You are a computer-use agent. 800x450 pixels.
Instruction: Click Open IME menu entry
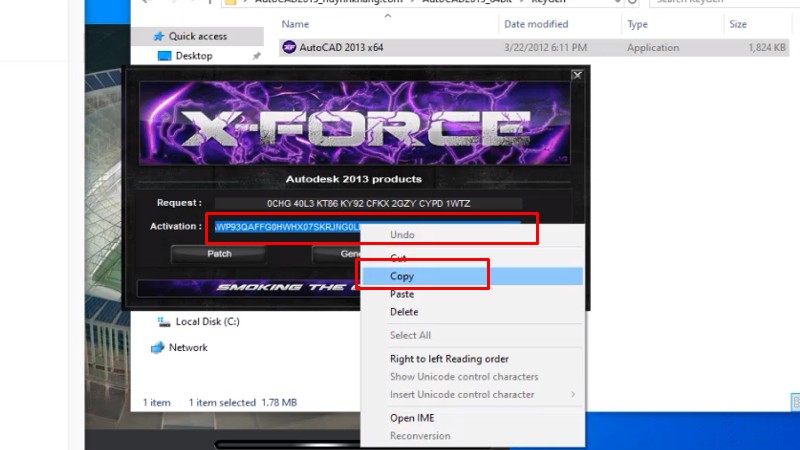pos(412,418)
